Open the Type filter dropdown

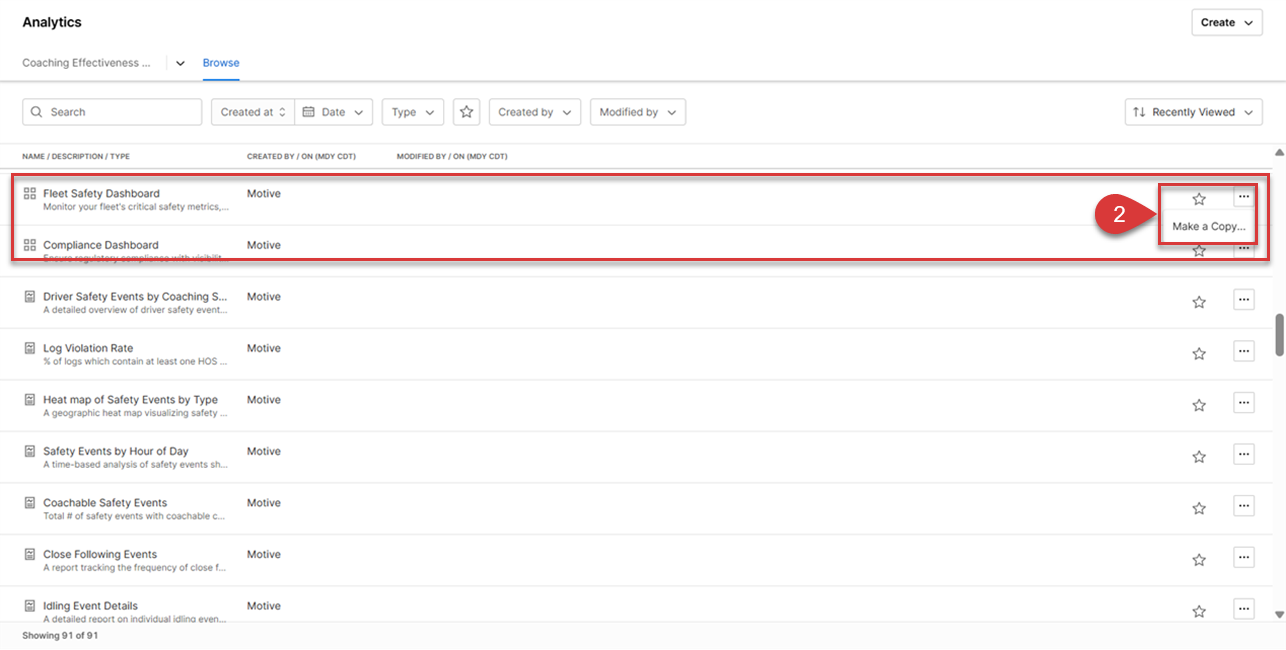(x=412, y=111)
